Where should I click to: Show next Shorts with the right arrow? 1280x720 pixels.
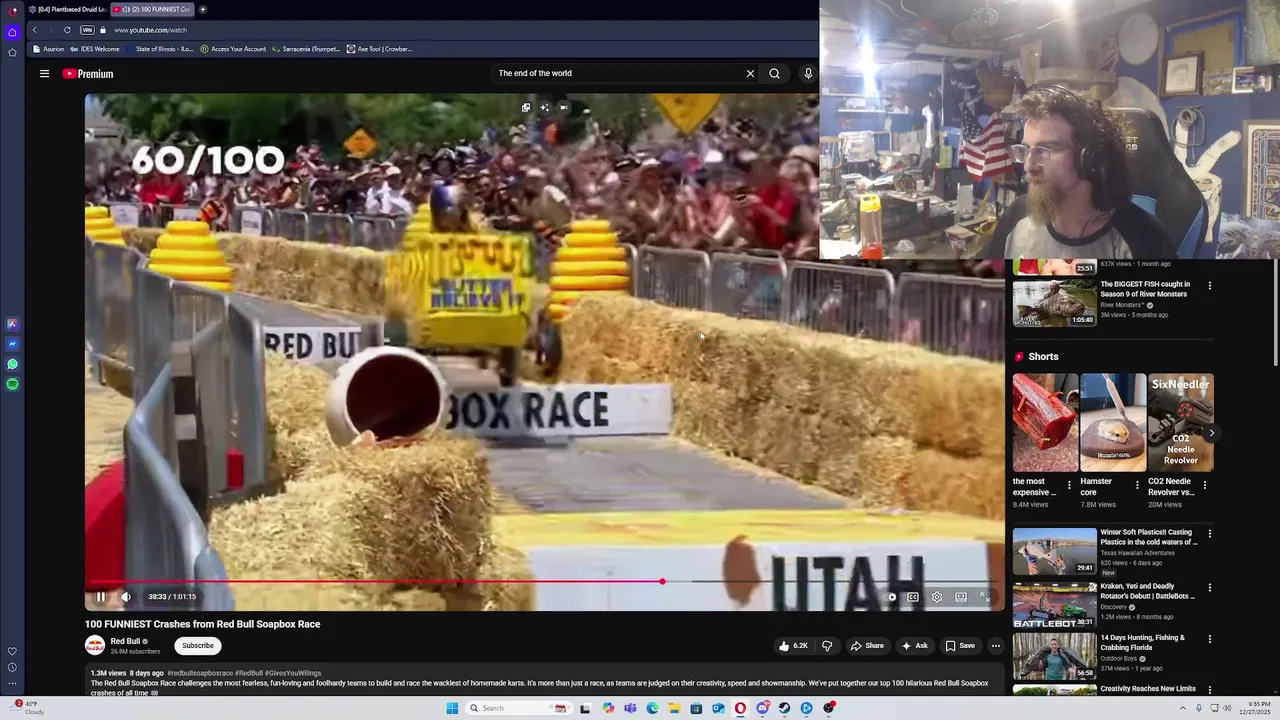[1211, 433]
